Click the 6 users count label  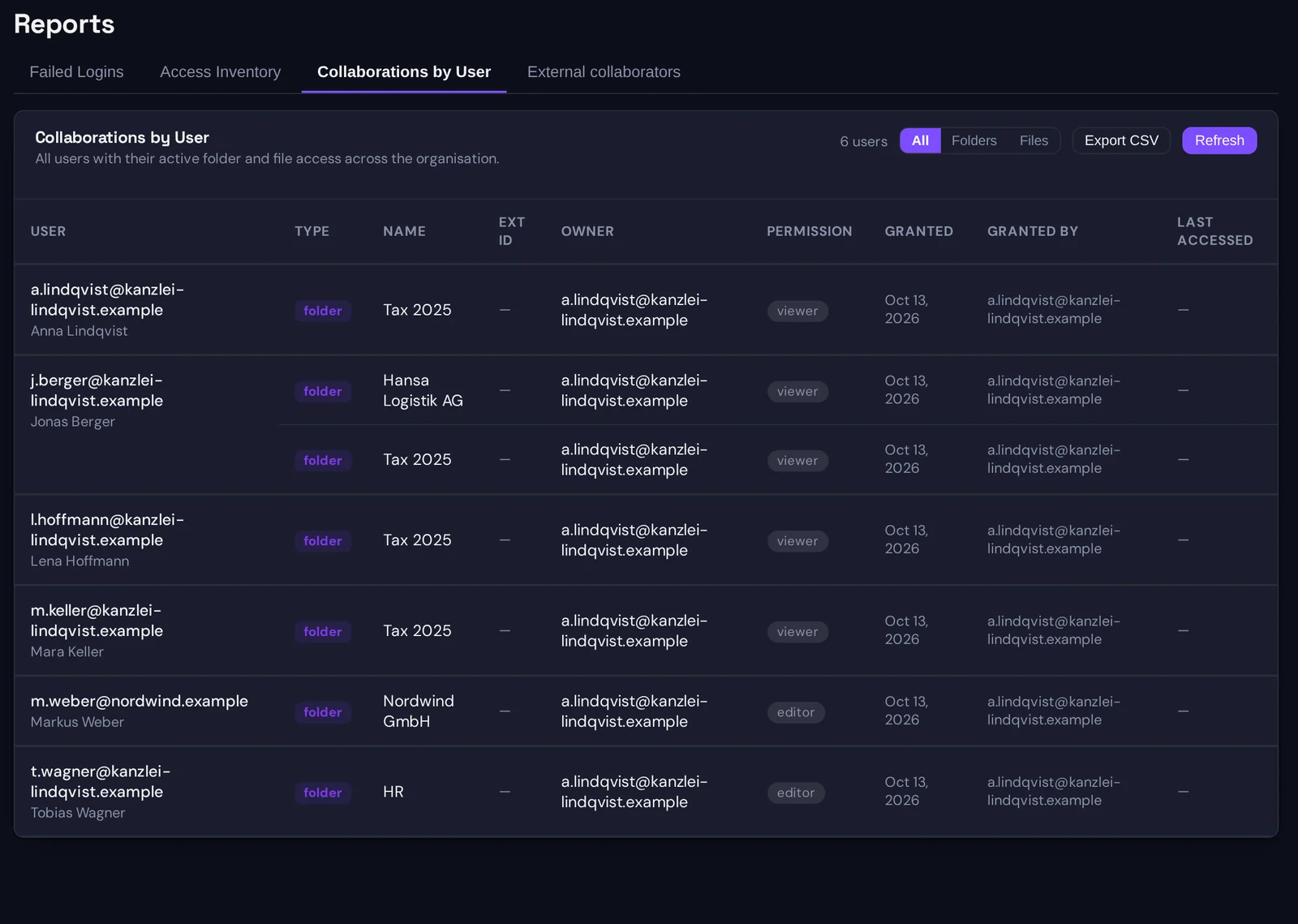(x=863, y=141)
